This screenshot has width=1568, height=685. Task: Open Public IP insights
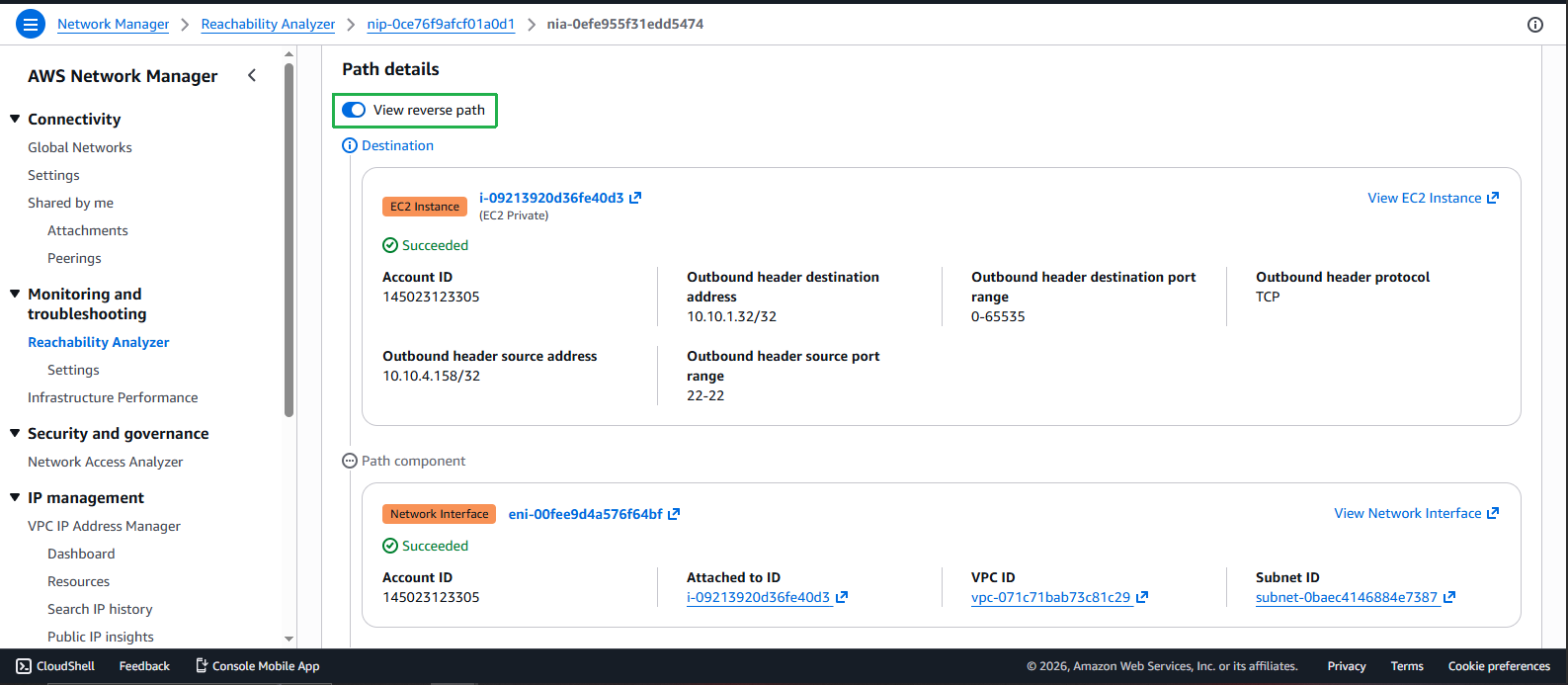tap(101, 637)
